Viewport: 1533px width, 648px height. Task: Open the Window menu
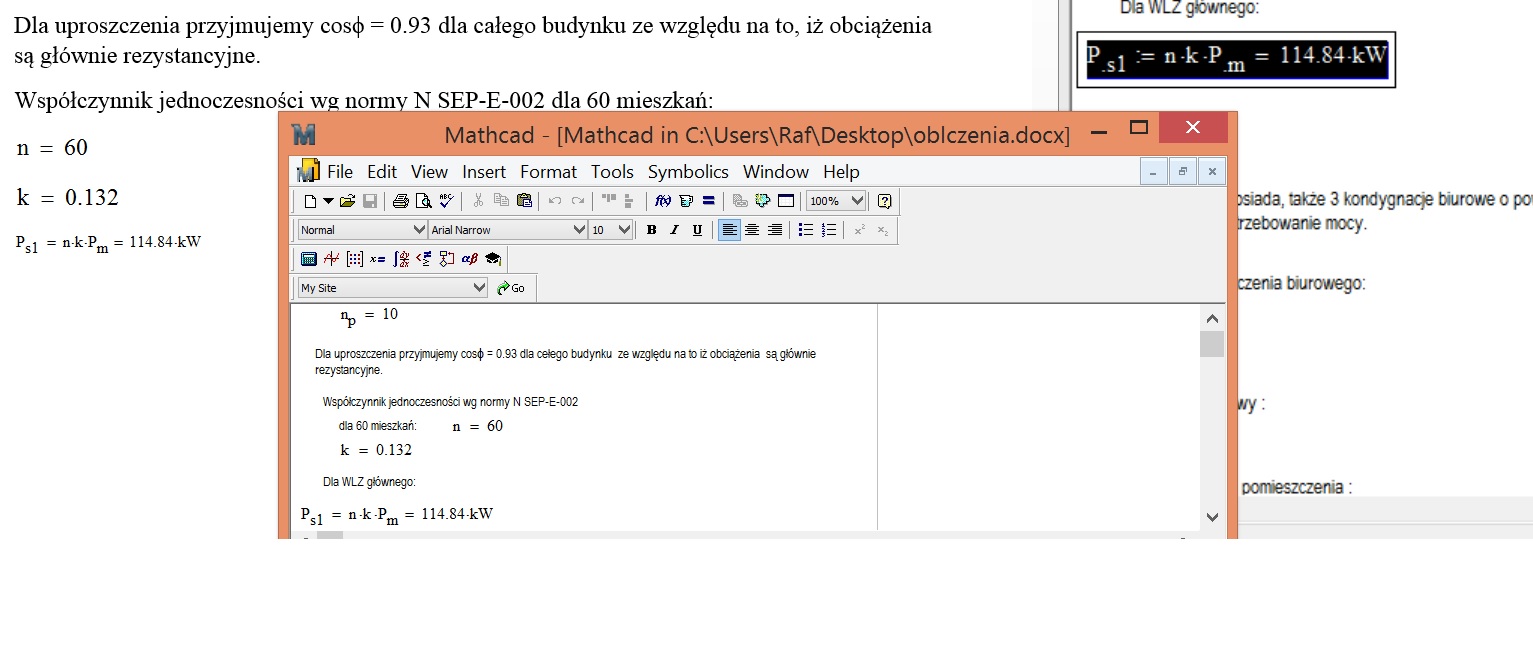(x=776, y=172)
